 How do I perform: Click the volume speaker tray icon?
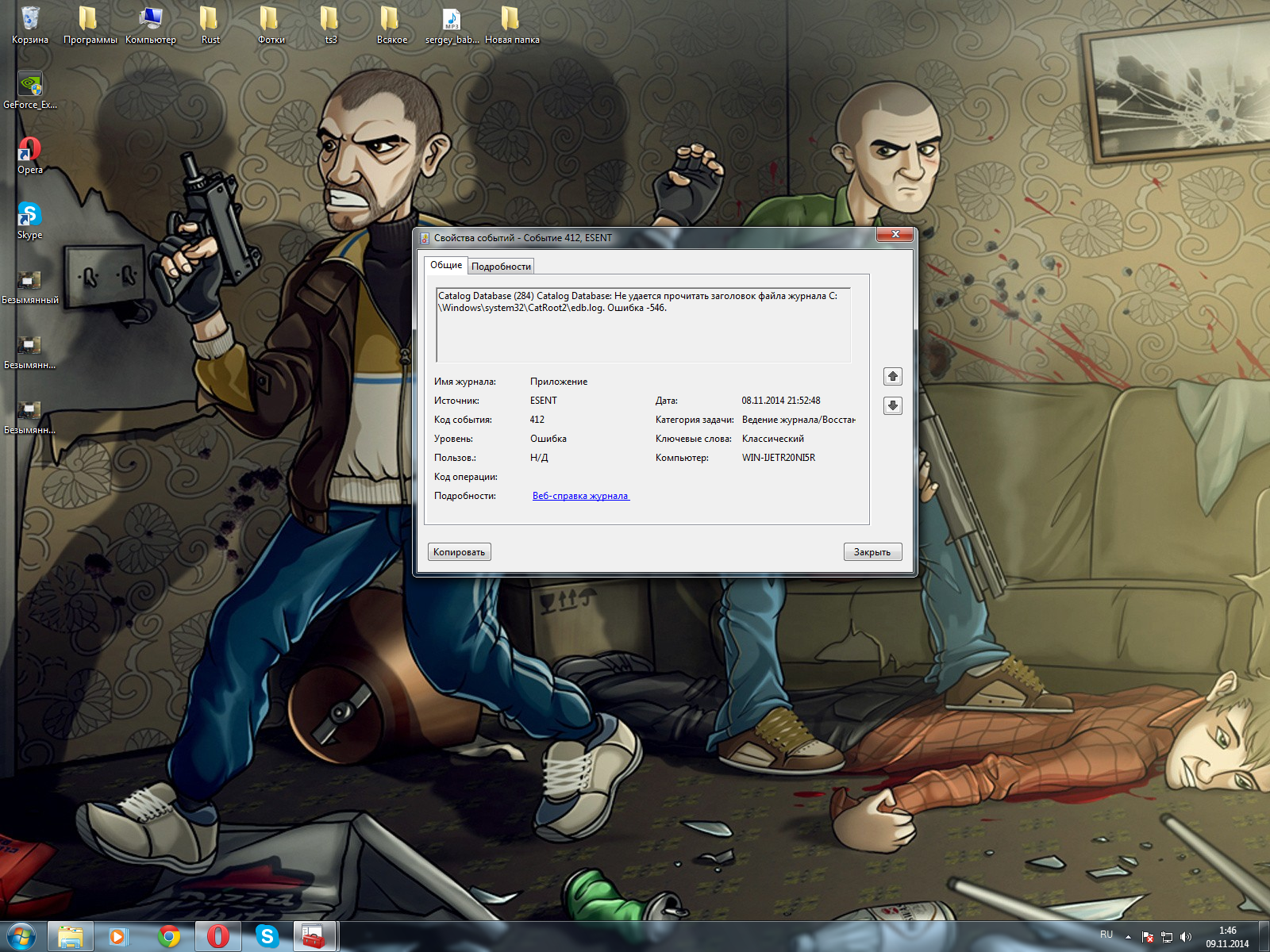pos(1186,937)
